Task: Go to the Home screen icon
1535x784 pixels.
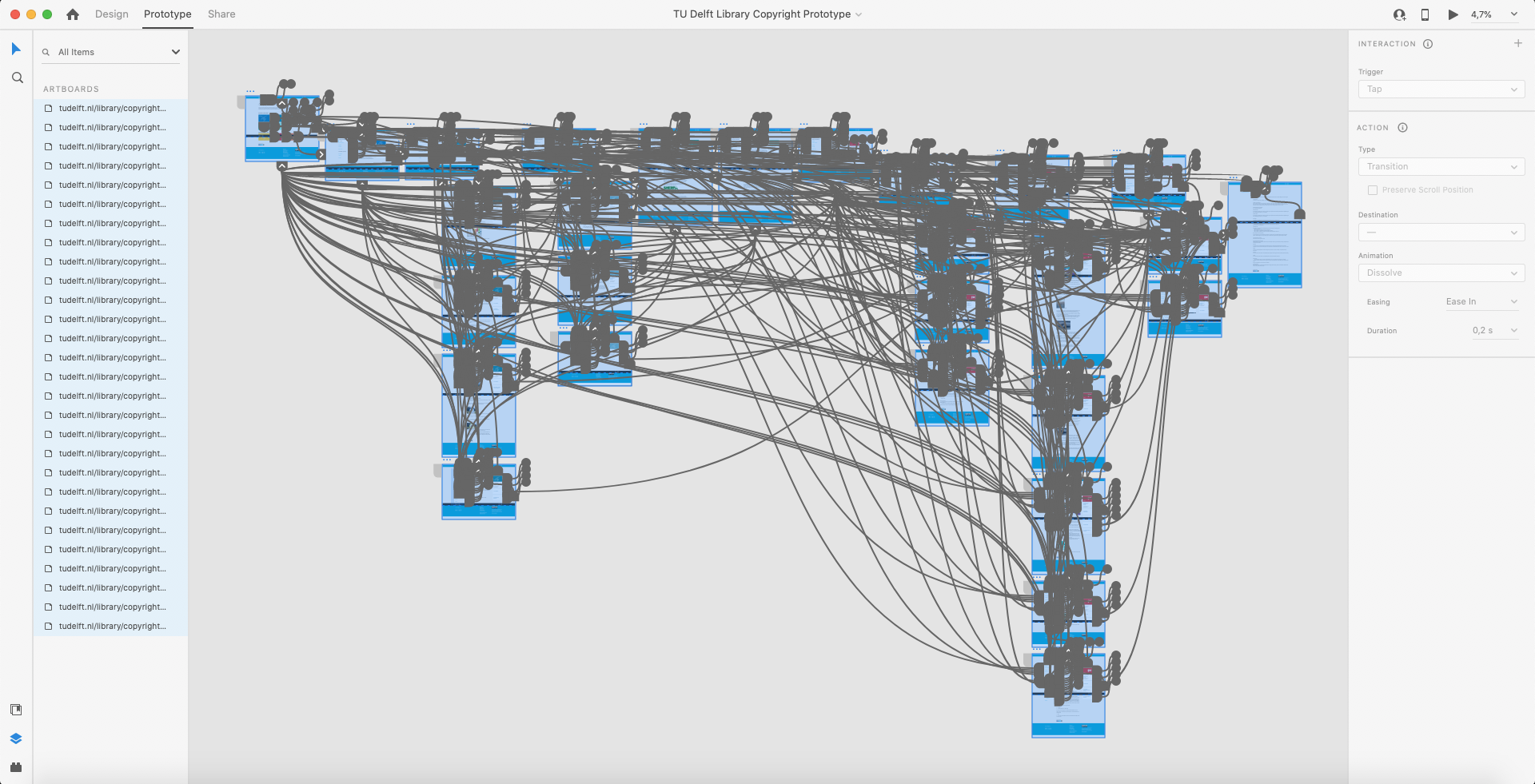Action: [x=73, y=14]
